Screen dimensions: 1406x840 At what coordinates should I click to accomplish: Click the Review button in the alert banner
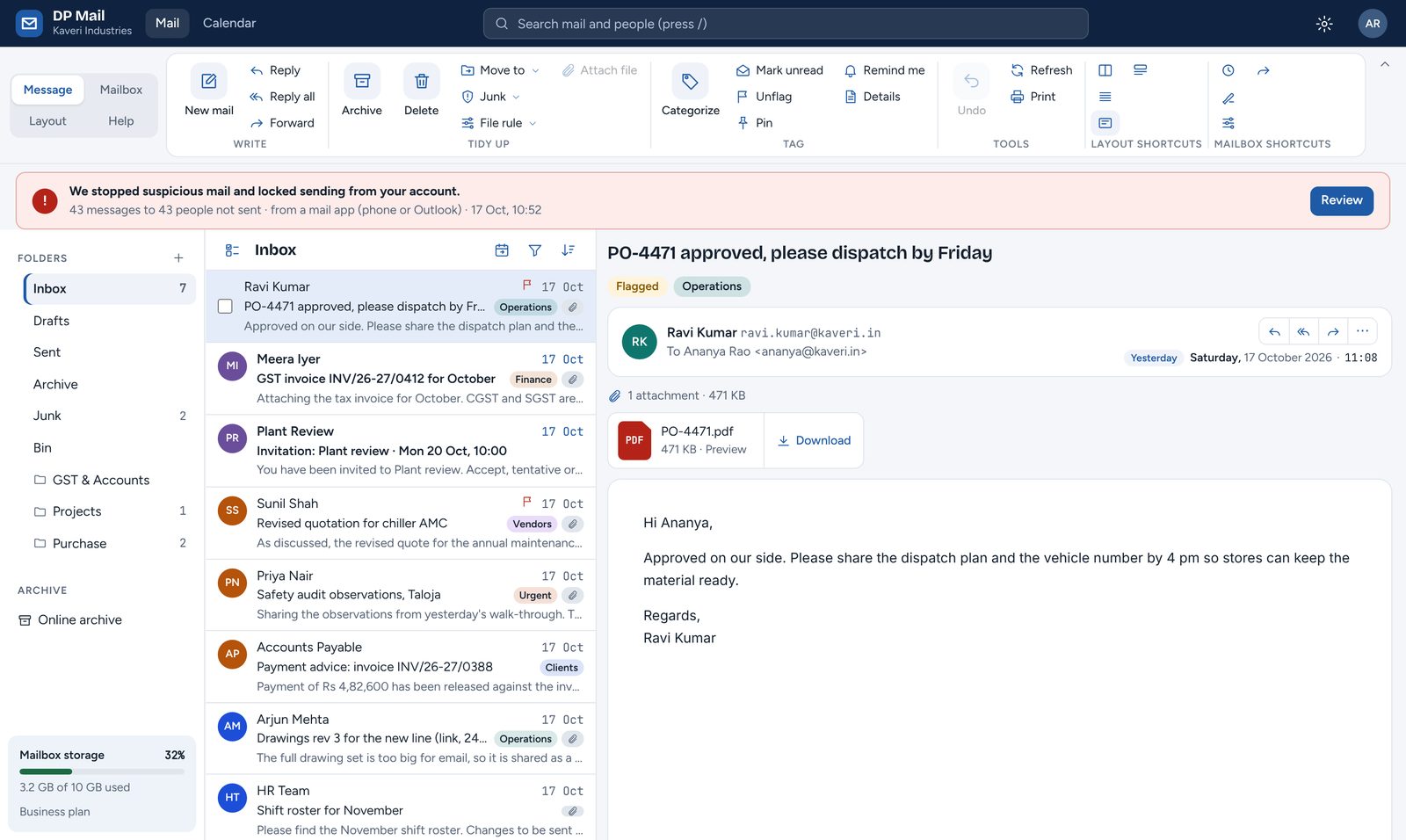(x=1342, y=200)
